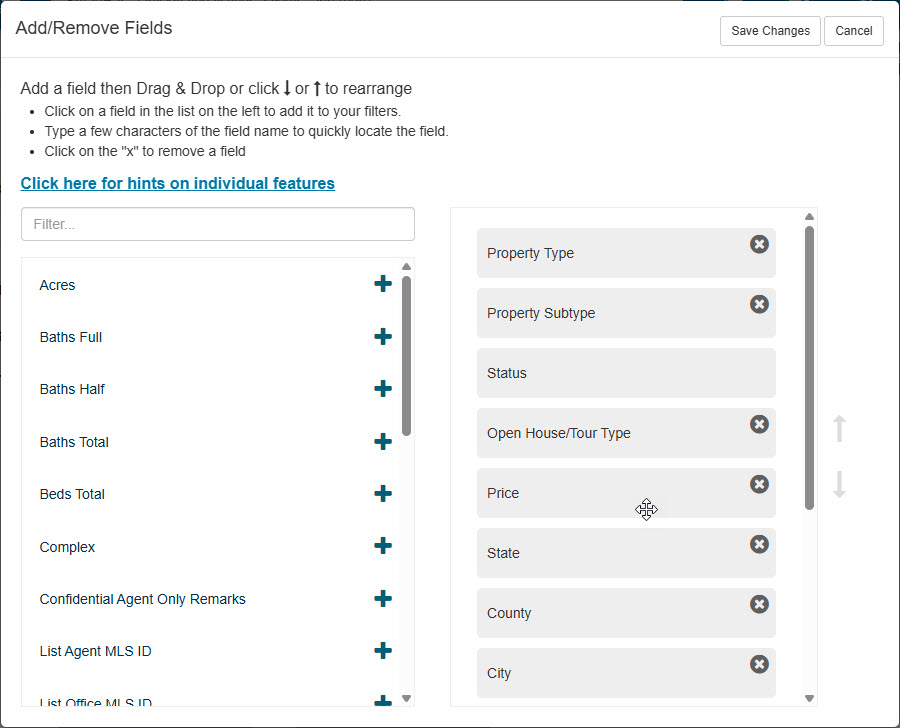Click left list scrollbar down arrow
The image size is (900, 728).
tap(406, 698)
